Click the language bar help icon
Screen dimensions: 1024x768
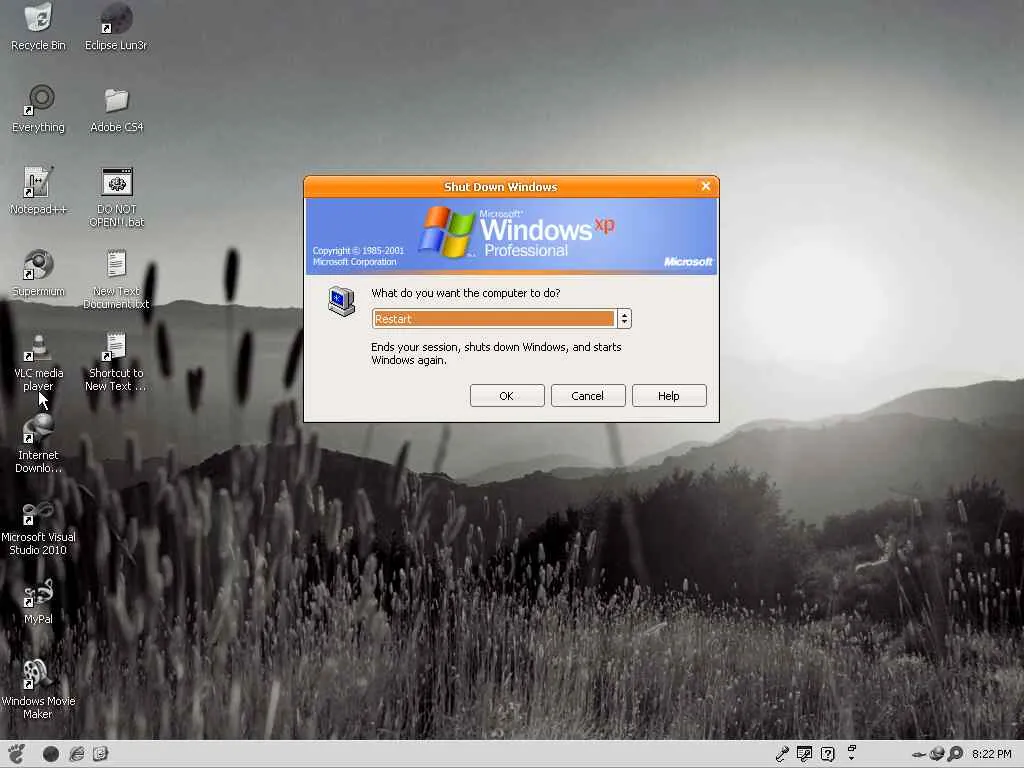[827, 754]
